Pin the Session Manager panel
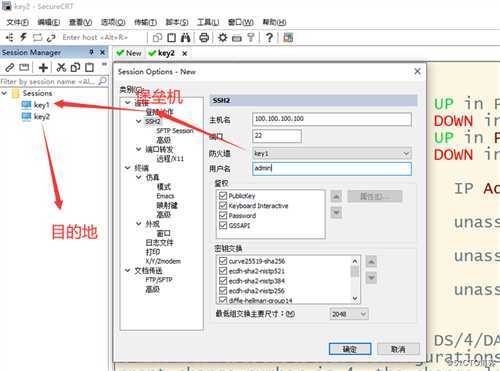 91,52
